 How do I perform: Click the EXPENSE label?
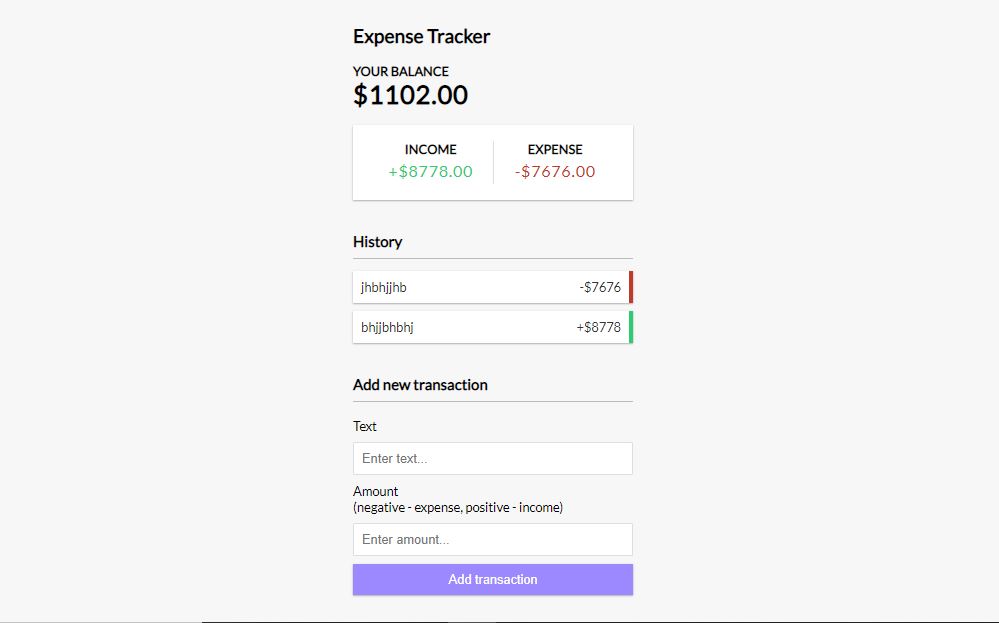click(x=555, y=150)
